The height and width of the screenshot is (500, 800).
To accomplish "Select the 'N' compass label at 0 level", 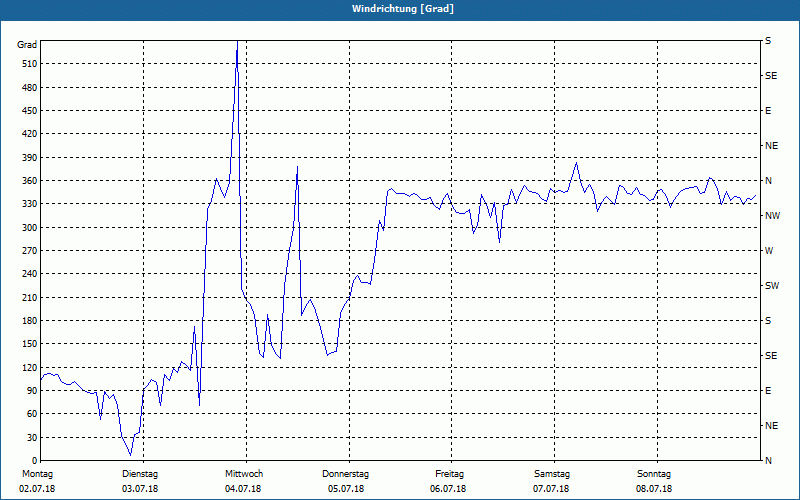I will click(768, 460).
